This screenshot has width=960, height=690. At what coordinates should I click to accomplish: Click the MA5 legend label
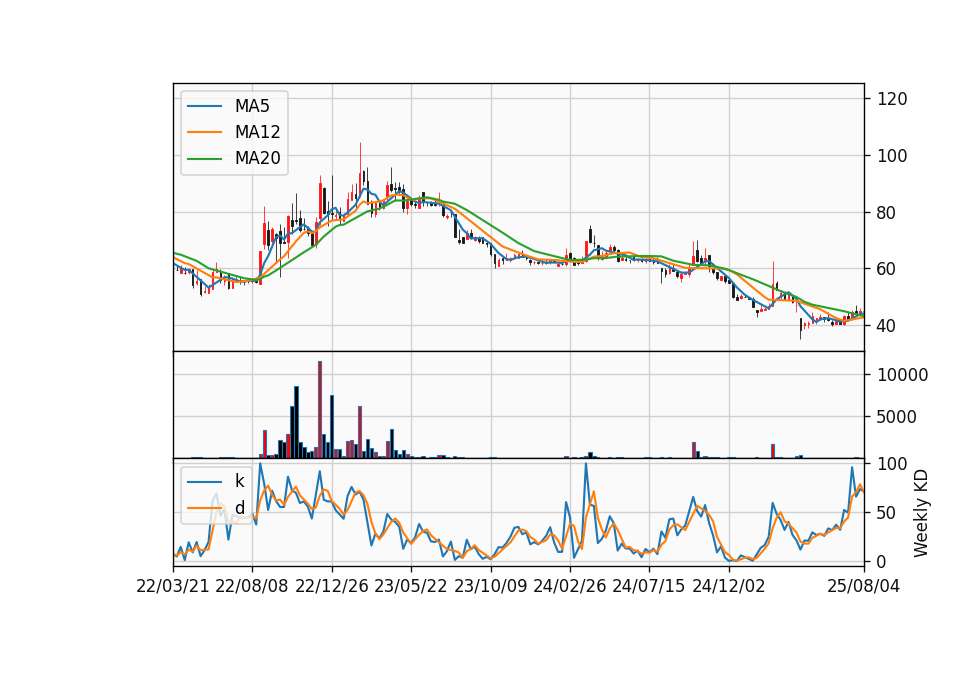click(x=252, y=106)
